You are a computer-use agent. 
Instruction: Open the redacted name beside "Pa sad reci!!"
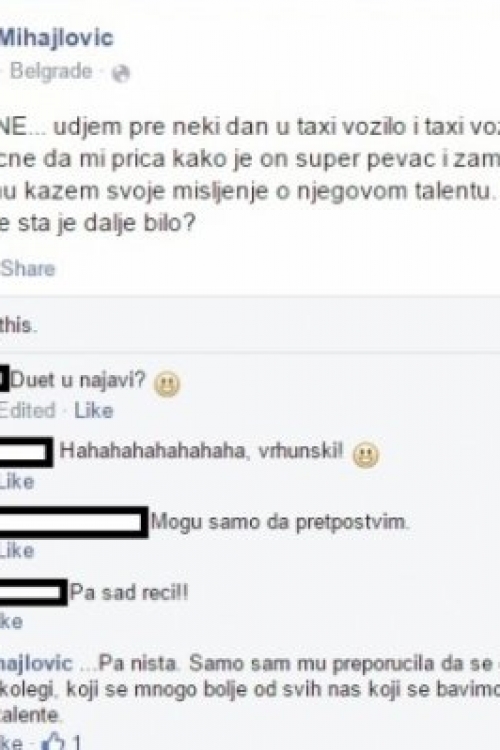[33, 593]
